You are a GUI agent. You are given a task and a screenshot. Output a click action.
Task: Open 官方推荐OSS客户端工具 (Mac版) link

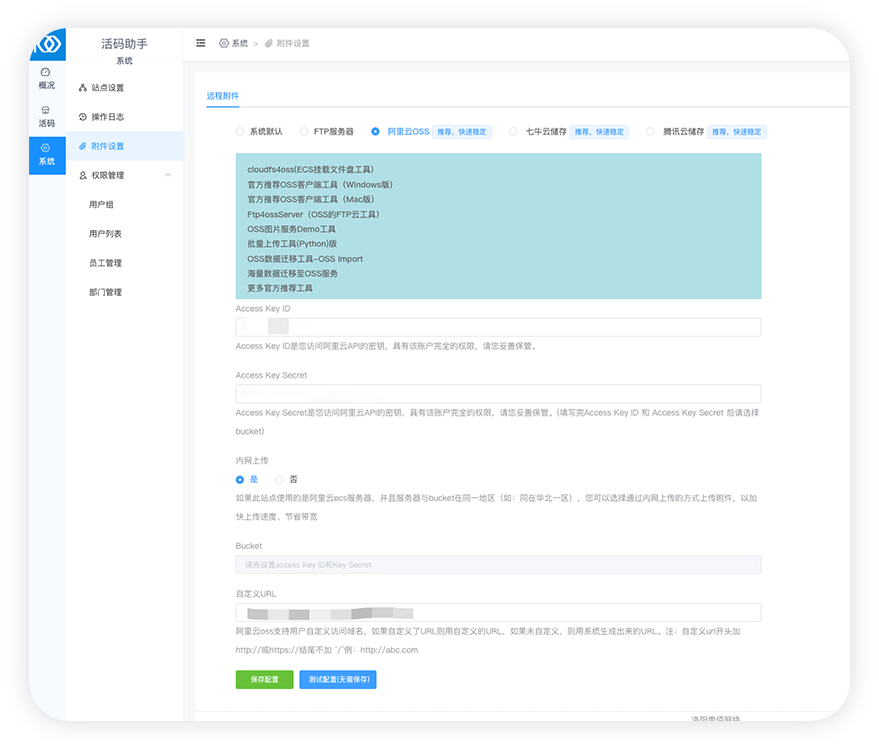point(311,199)
